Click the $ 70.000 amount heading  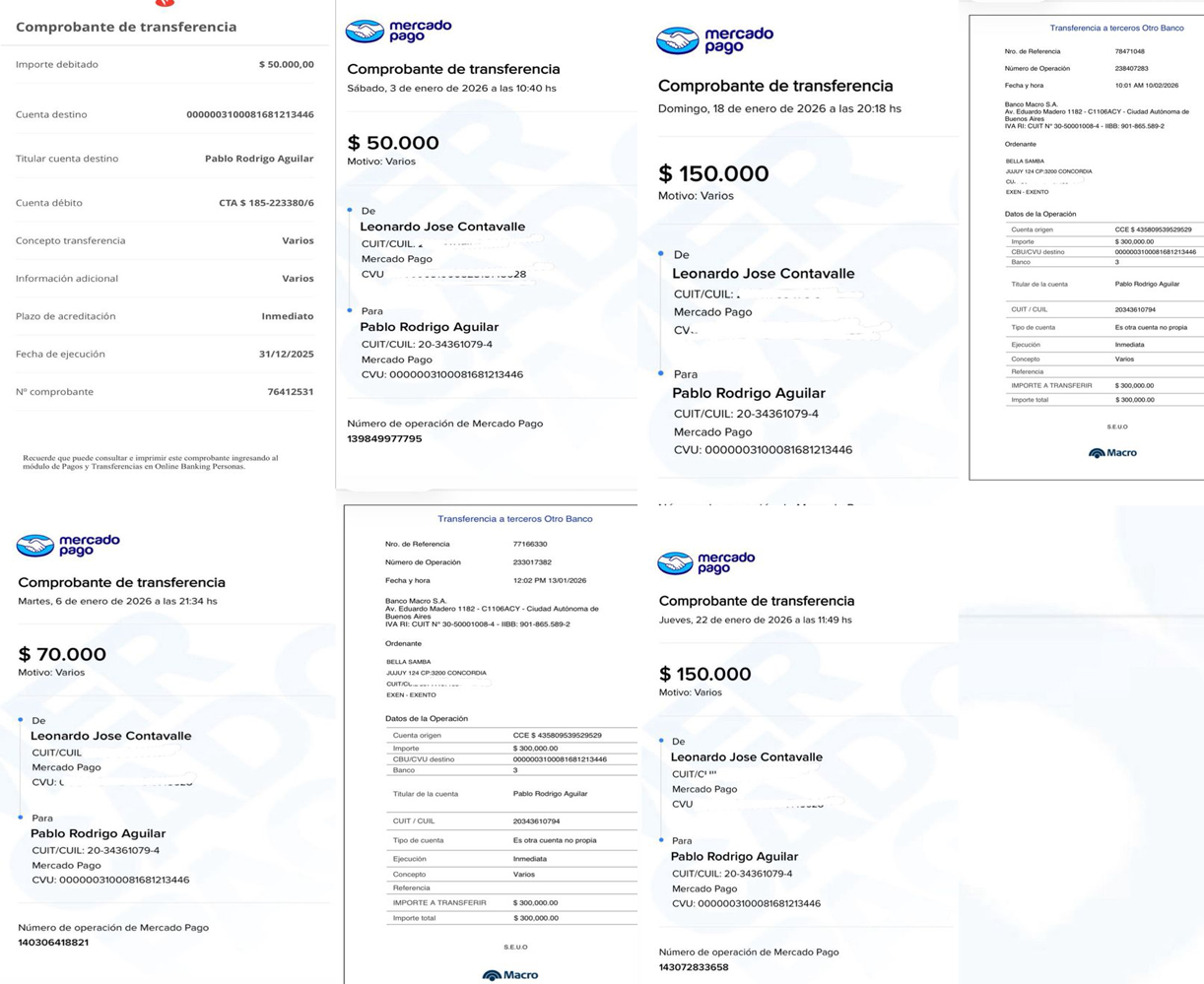point(62,654)
